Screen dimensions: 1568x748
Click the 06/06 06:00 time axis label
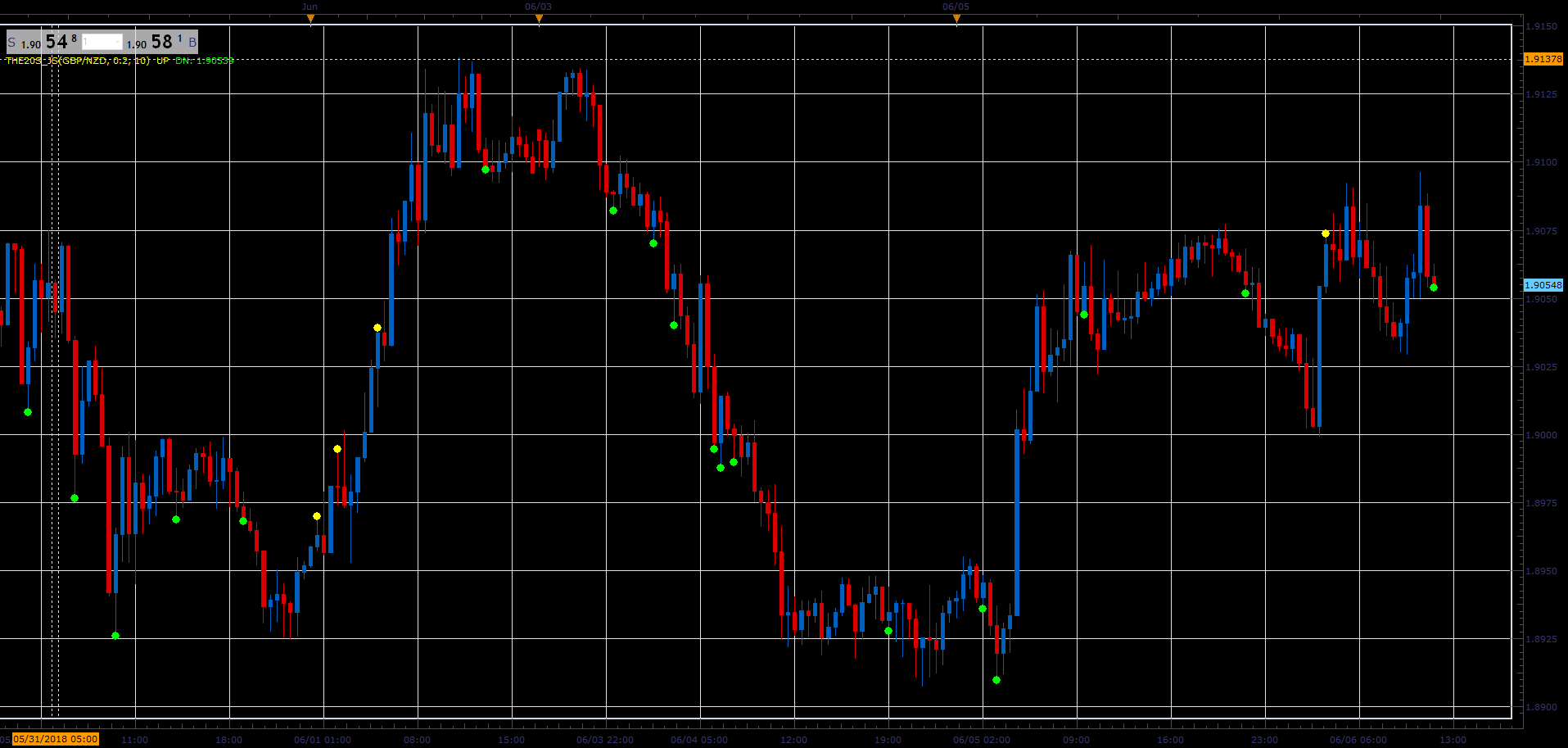click(x=1358, y=740)
